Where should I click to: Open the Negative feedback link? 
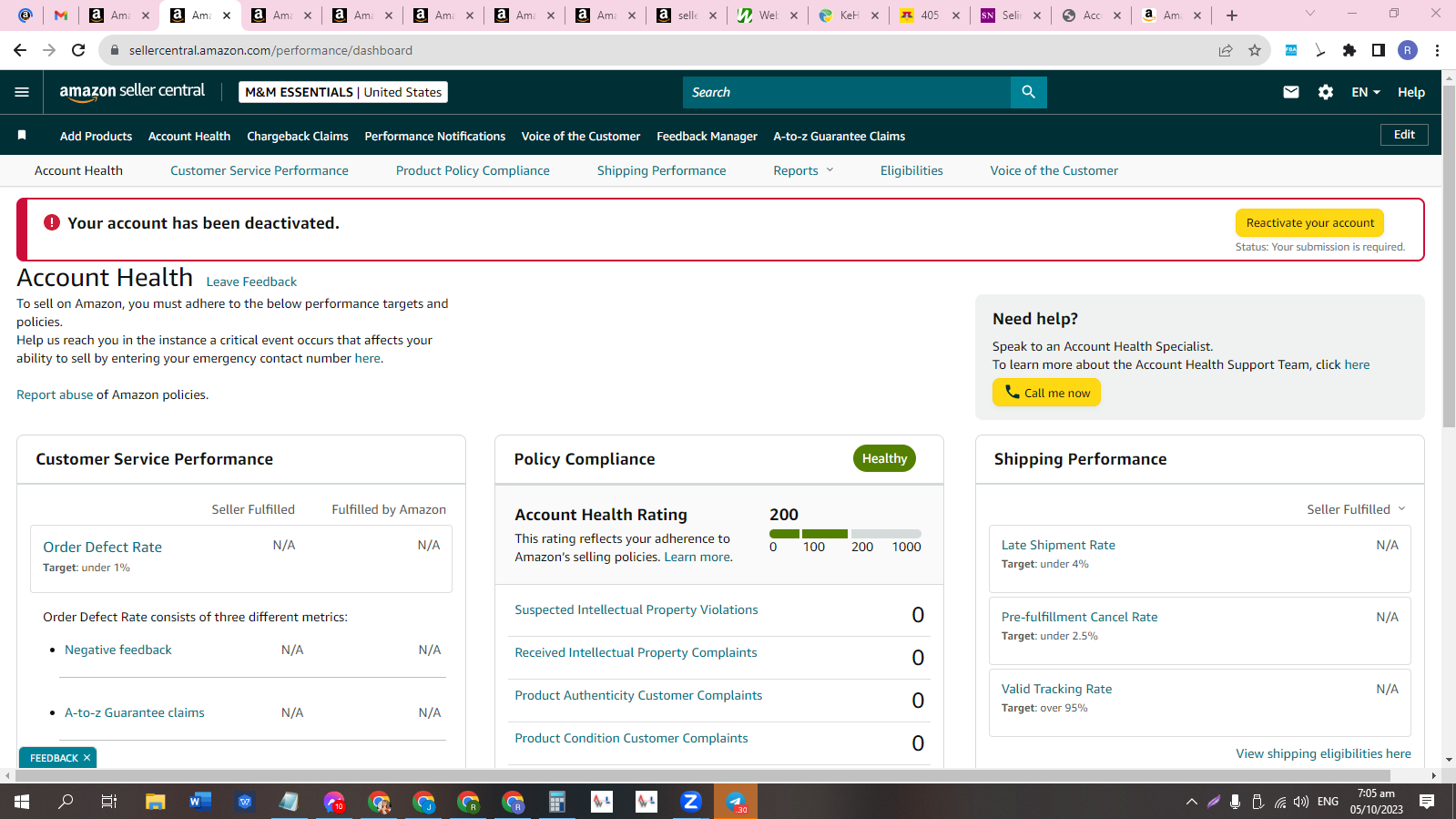(x=118, y=650)
